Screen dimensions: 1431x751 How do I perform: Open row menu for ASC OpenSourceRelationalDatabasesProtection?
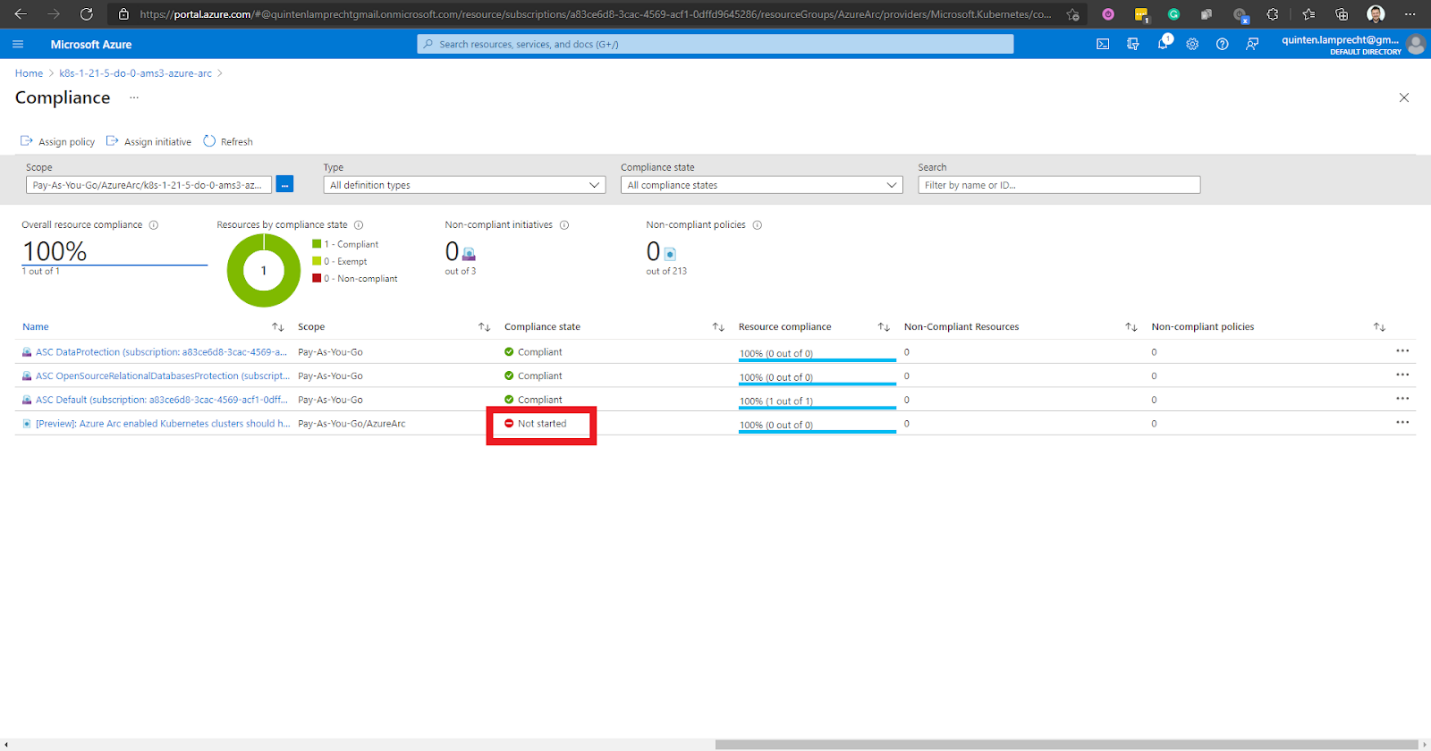pos(1402,375)
